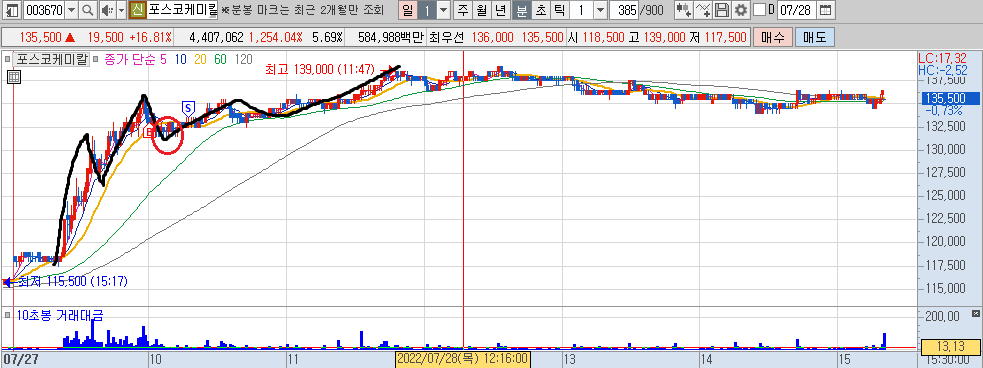Click the 최우선 best quote label
The image size is (983, 368).
[x=446, y=37]
